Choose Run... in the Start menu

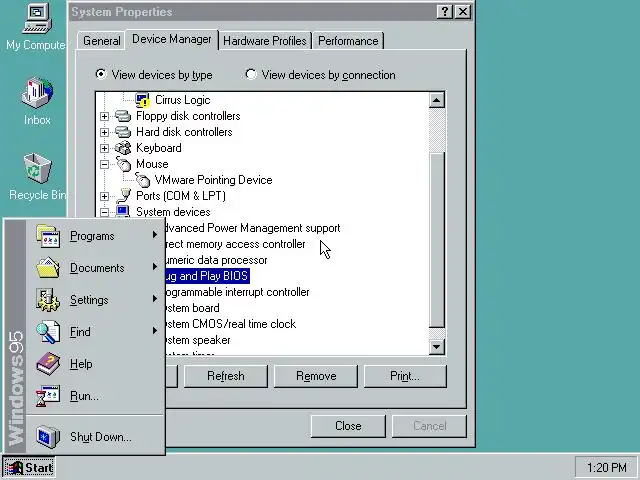(x=96, y=396)
